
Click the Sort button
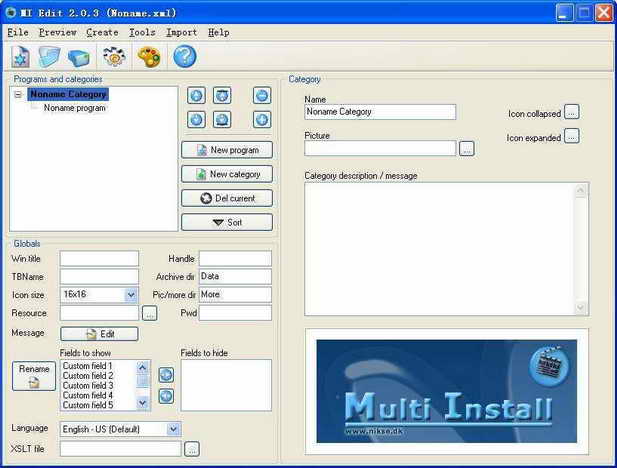(227, 222)
